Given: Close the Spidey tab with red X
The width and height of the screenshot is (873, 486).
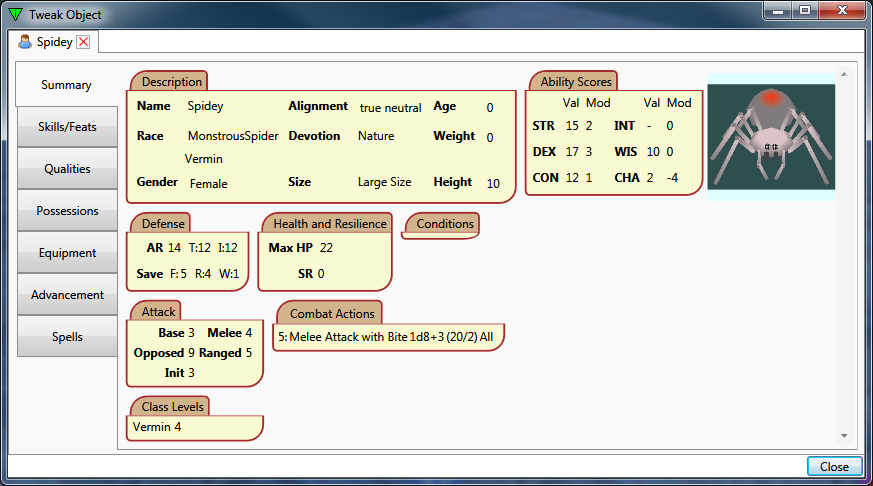Looking at the screenshot, I should 83,42.
